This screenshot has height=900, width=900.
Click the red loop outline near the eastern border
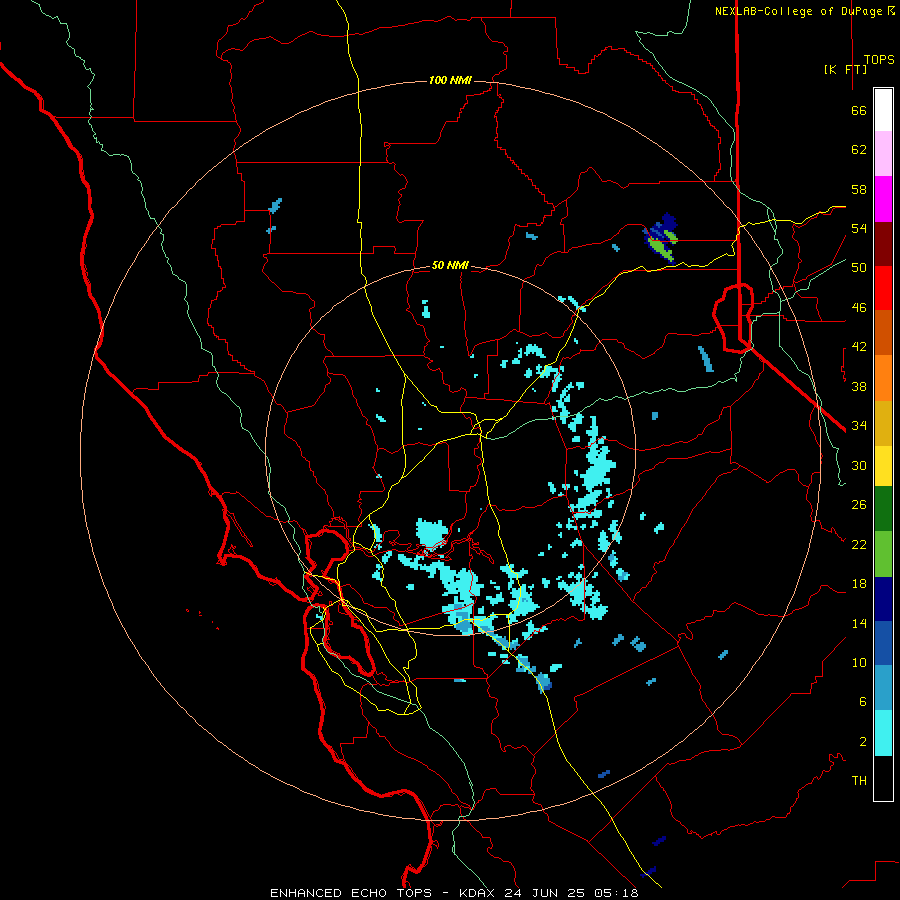click(x=733, y=317)
